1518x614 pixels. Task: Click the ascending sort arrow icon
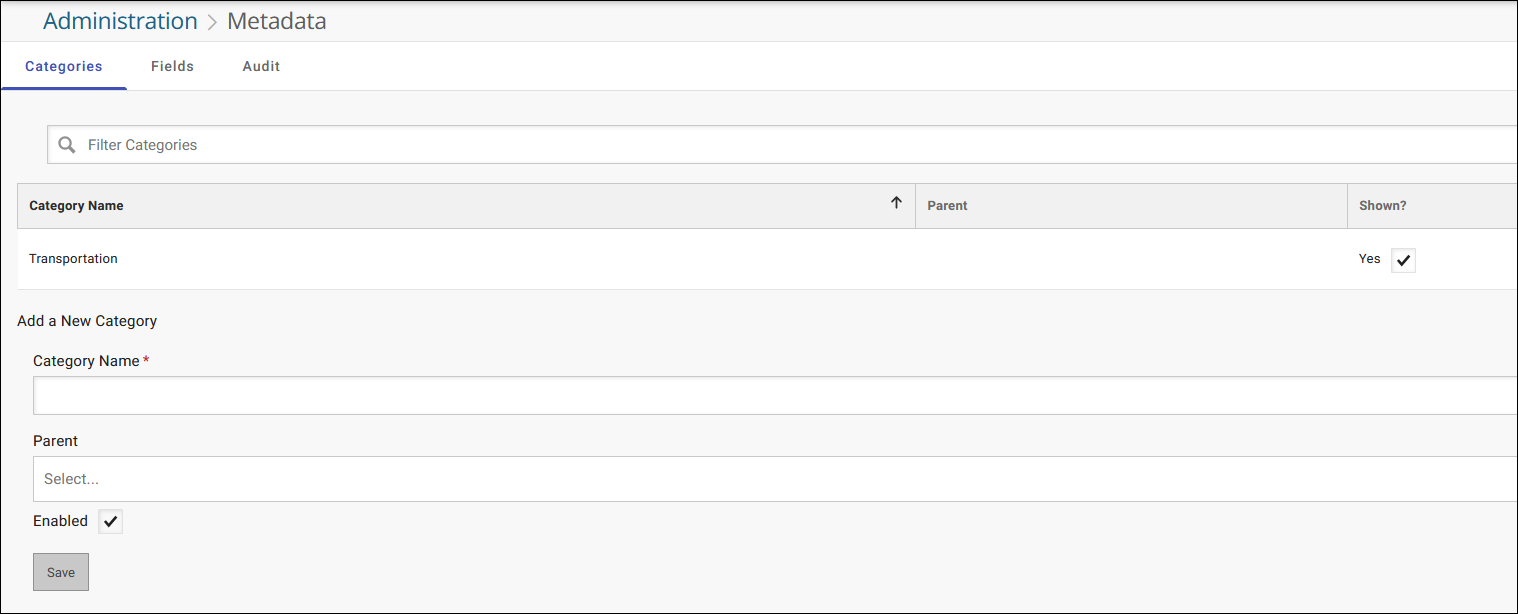pos(896,202)
